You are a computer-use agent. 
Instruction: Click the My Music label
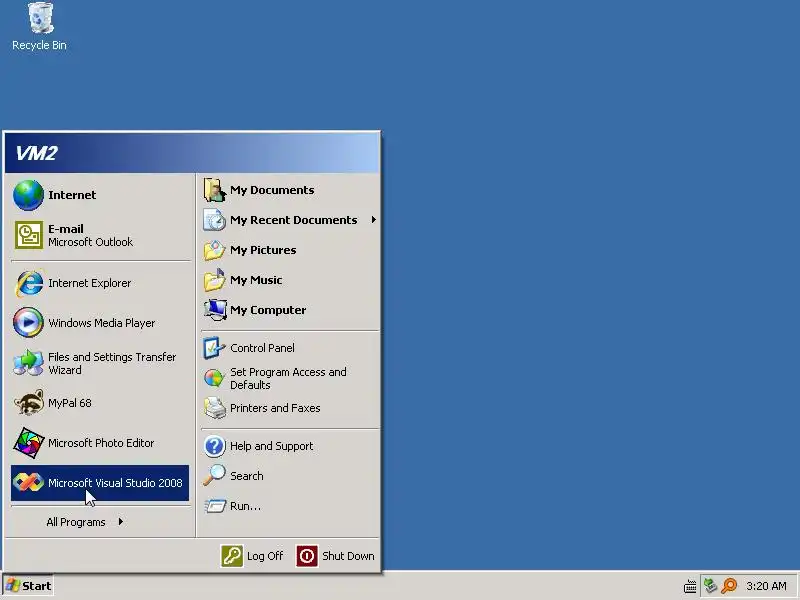(256, 280)
